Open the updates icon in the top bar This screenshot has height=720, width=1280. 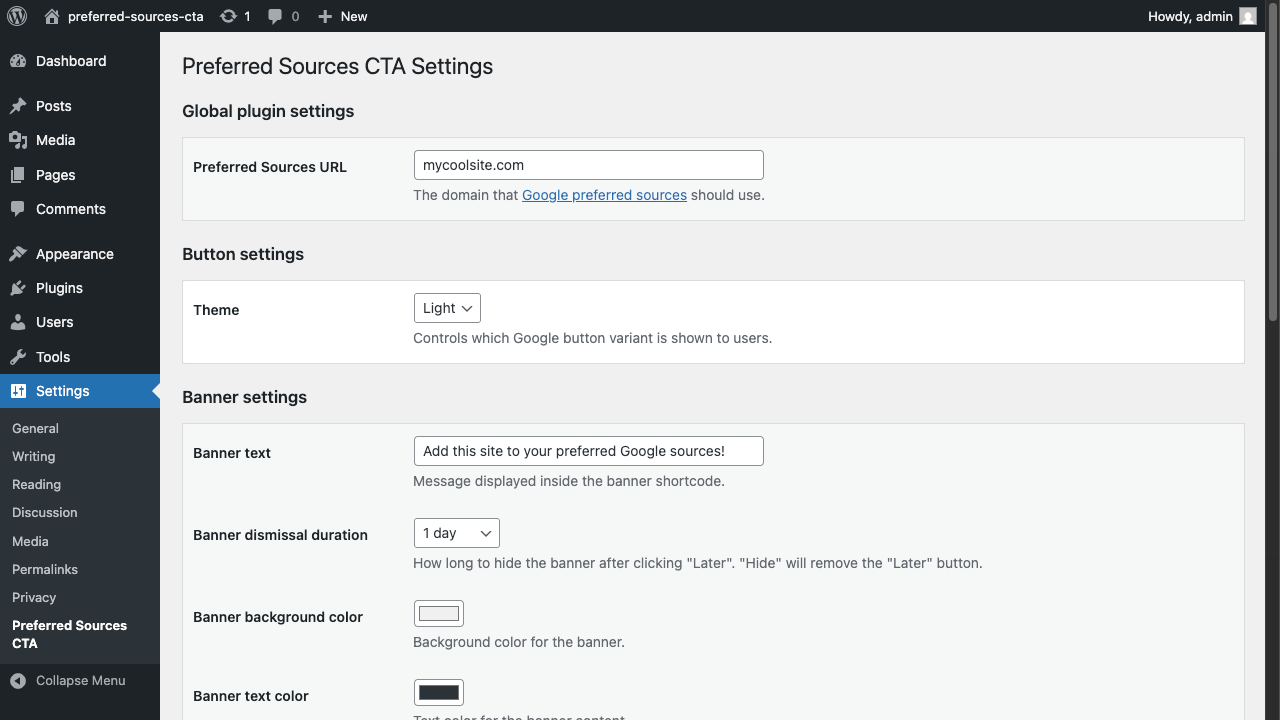pos(229,16)
